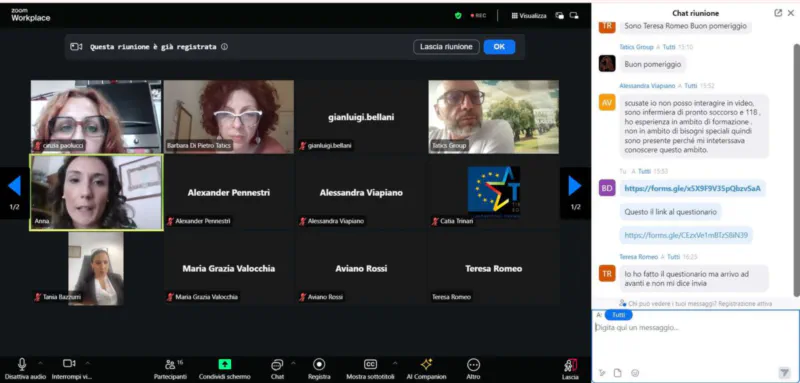Attach a file in chat
800x383 pixels.
(617, 373)
